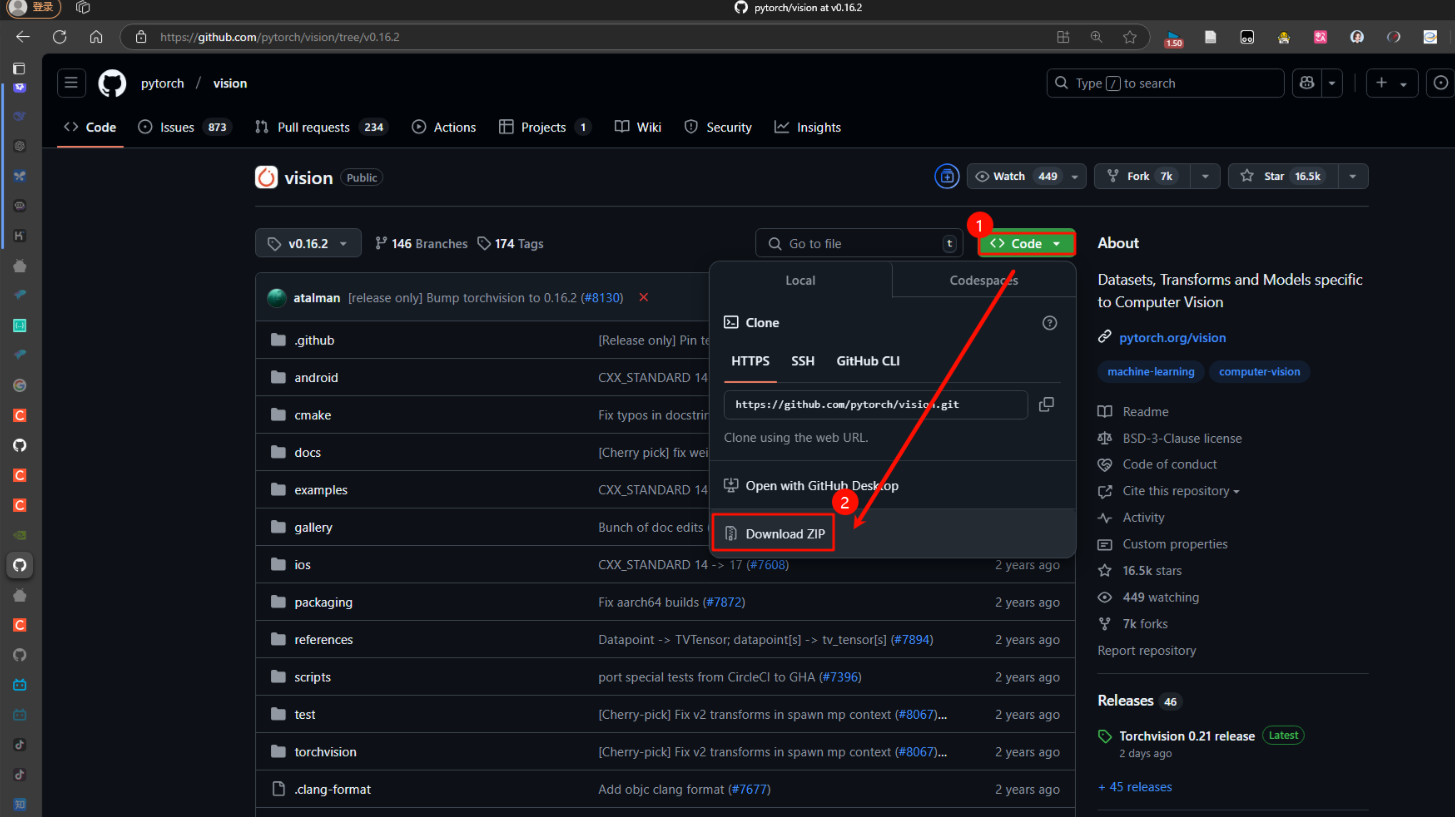The height and width of the screenshot is (817, 1455).
Task: Expand the Fork dropdown arrow
Action: coord(1205,176)
